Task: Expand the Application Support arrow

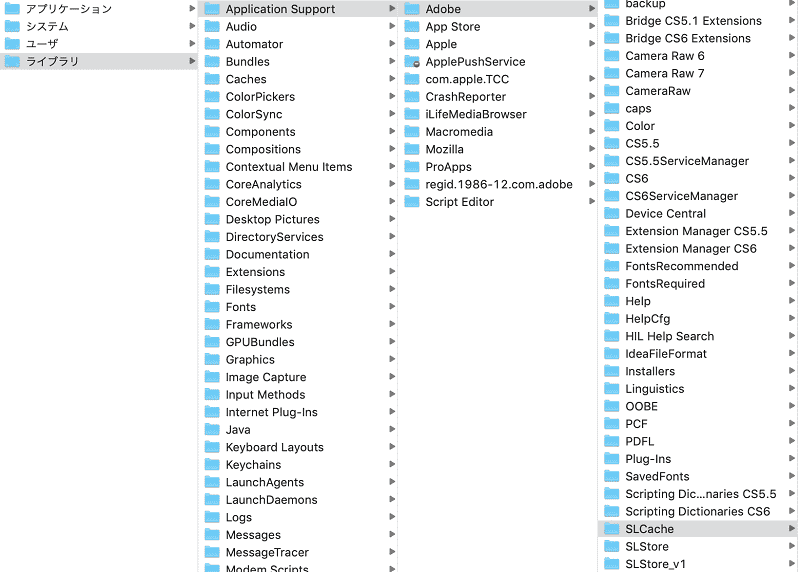Action: click(x=392, y=9)
